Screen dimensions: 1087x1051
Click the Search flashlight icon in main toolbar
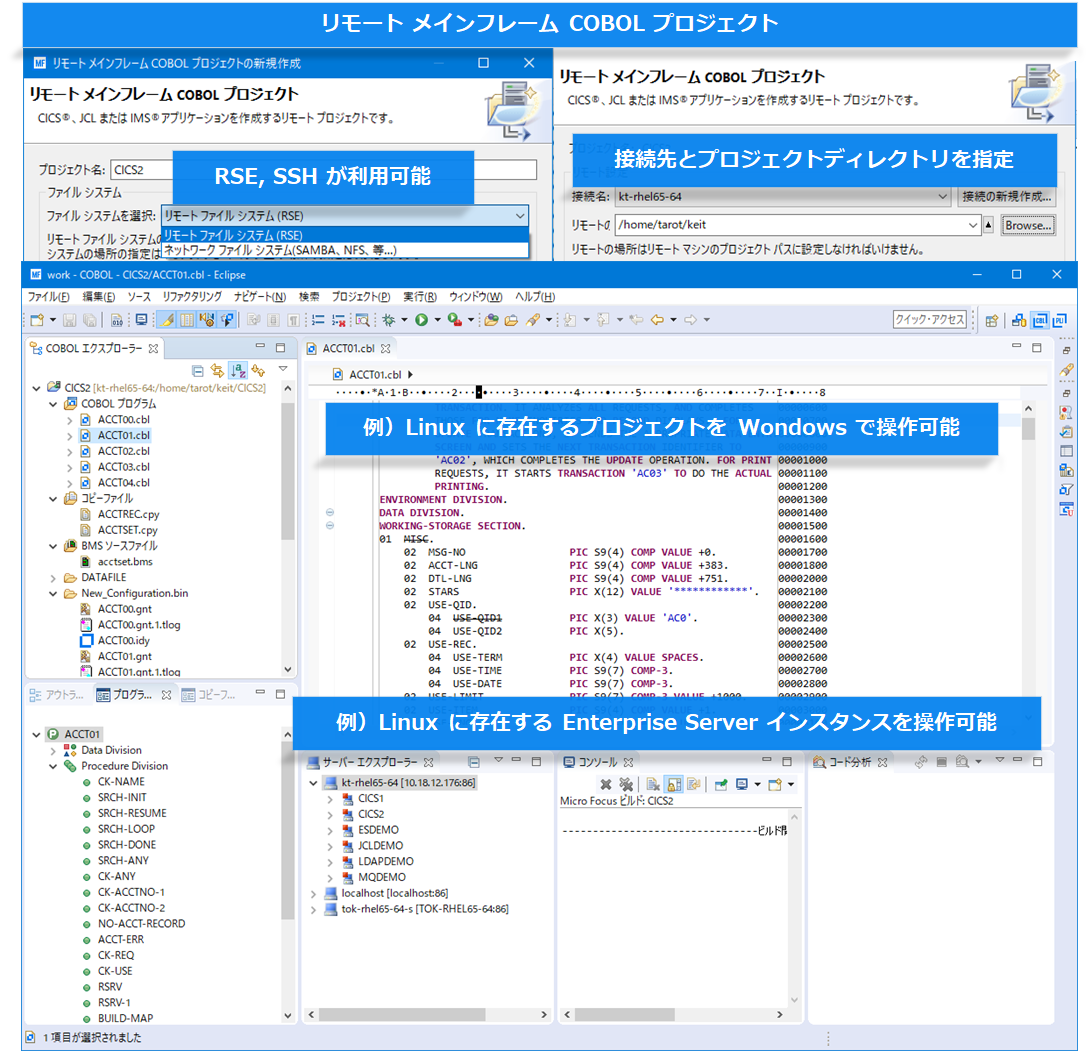point(532,320)
